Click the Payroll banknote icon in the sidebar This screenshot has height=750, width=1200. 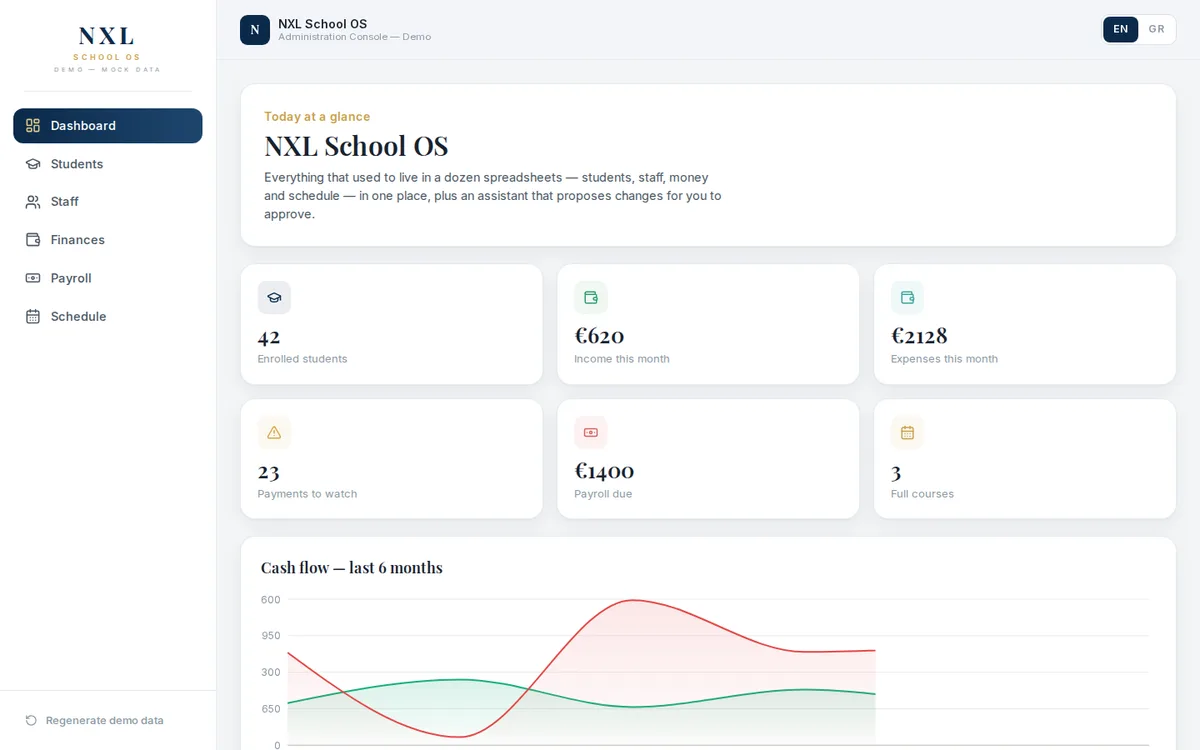33,278
